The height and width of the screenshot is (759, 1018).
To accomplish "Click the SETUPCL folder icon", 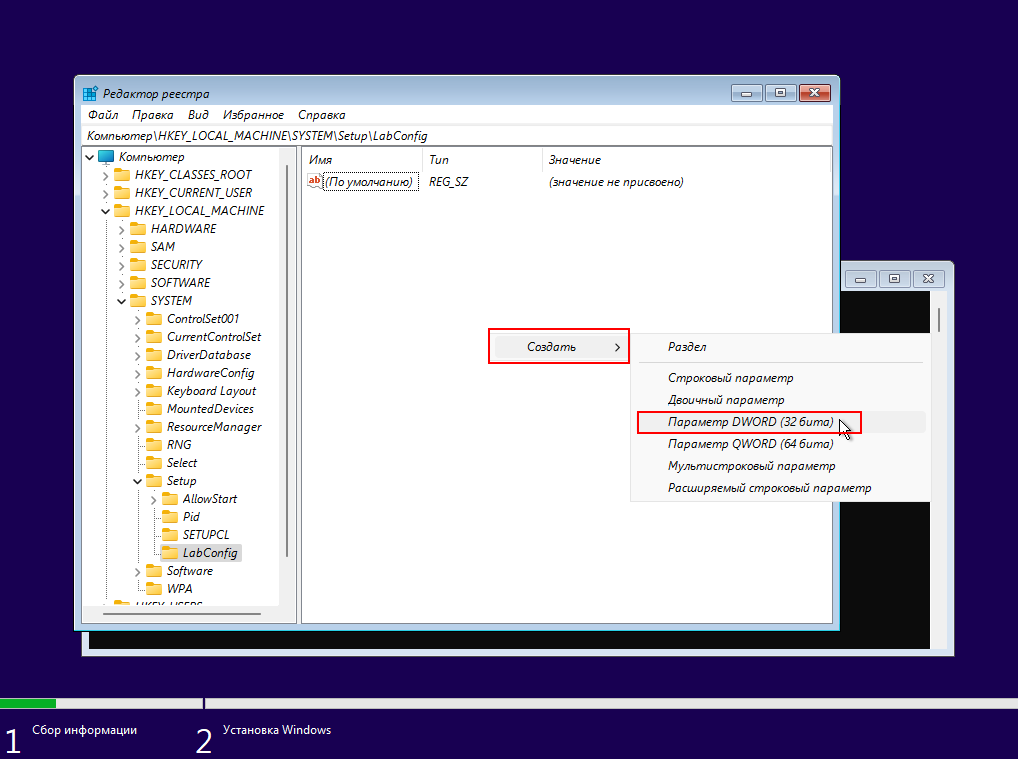I will [x=169, y=535].
